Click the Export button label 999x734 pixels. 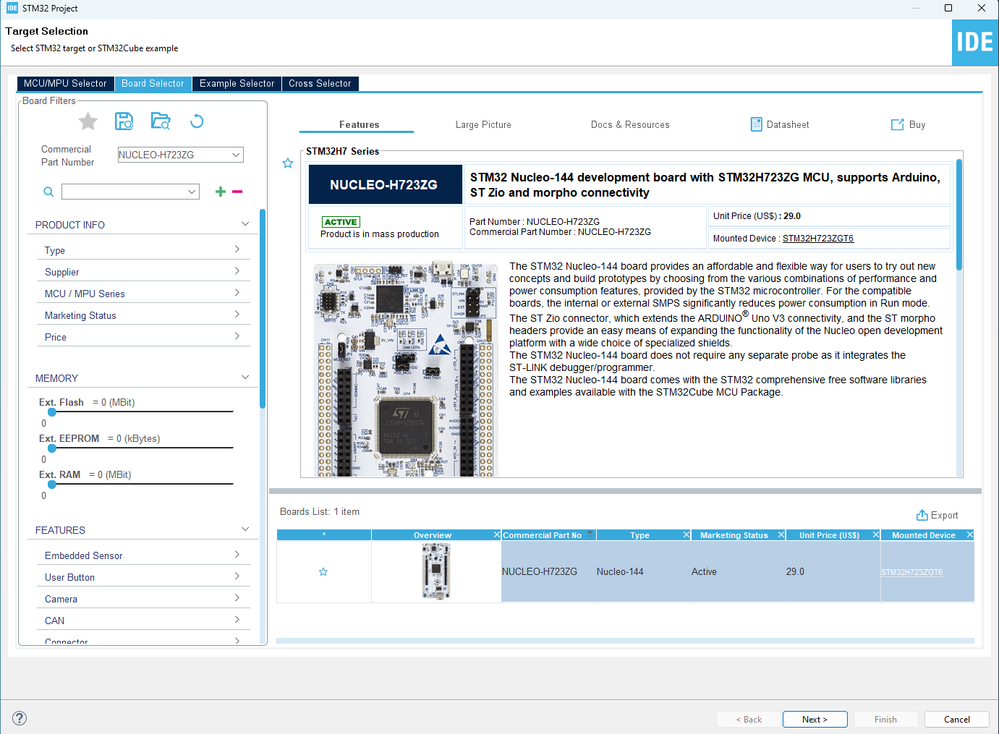click(944, 515)
